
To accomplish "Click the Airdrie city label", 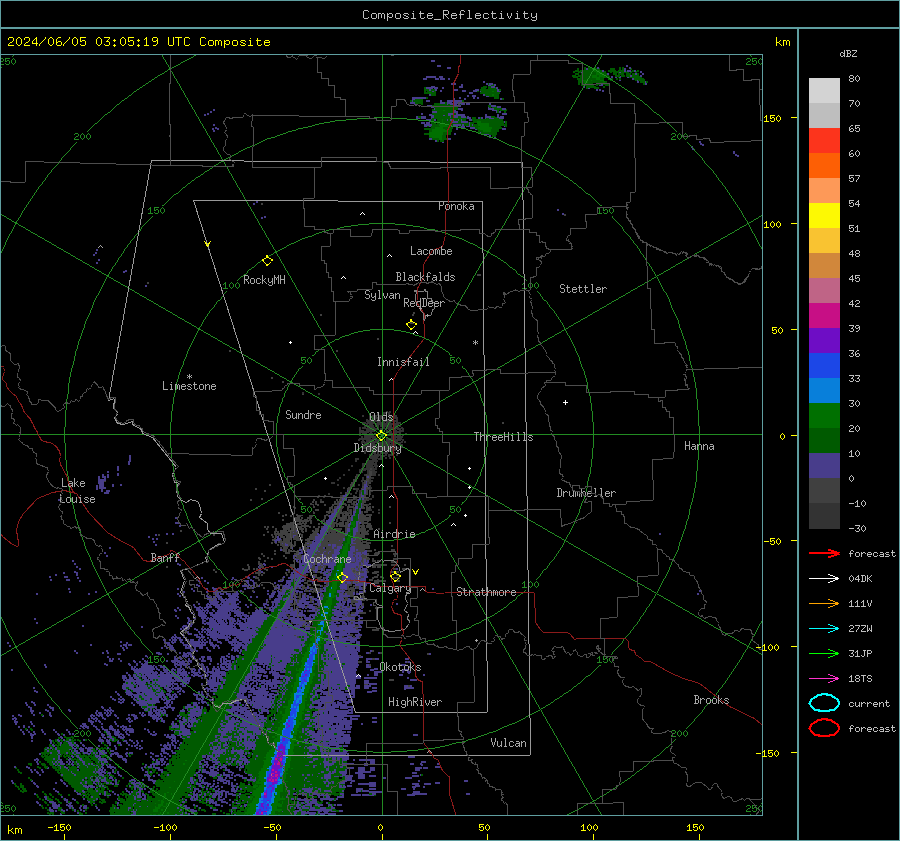I will 394,534.
